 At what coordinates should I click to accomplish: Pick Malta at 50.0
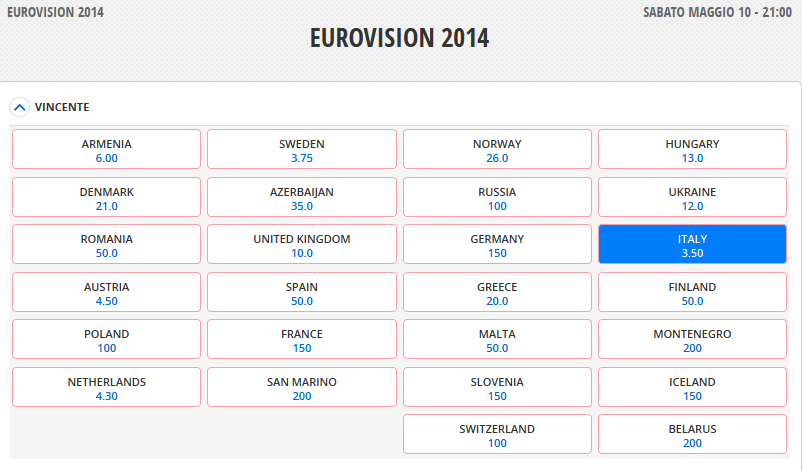(x=497, y=340)
